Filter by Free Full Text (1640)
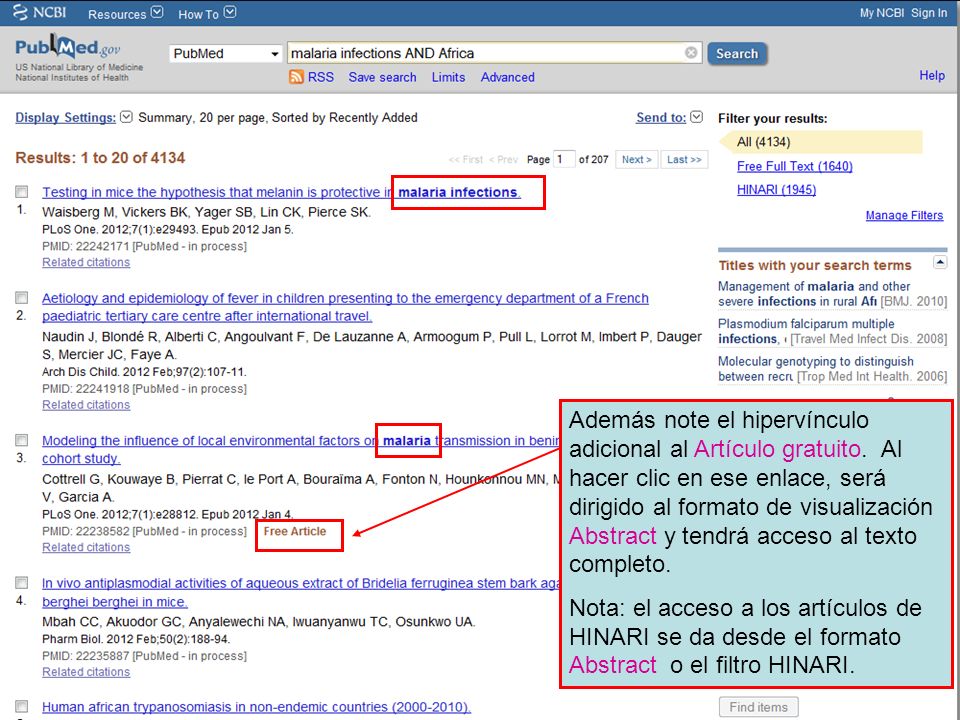The image size is (960, 720). coord(795,166)
